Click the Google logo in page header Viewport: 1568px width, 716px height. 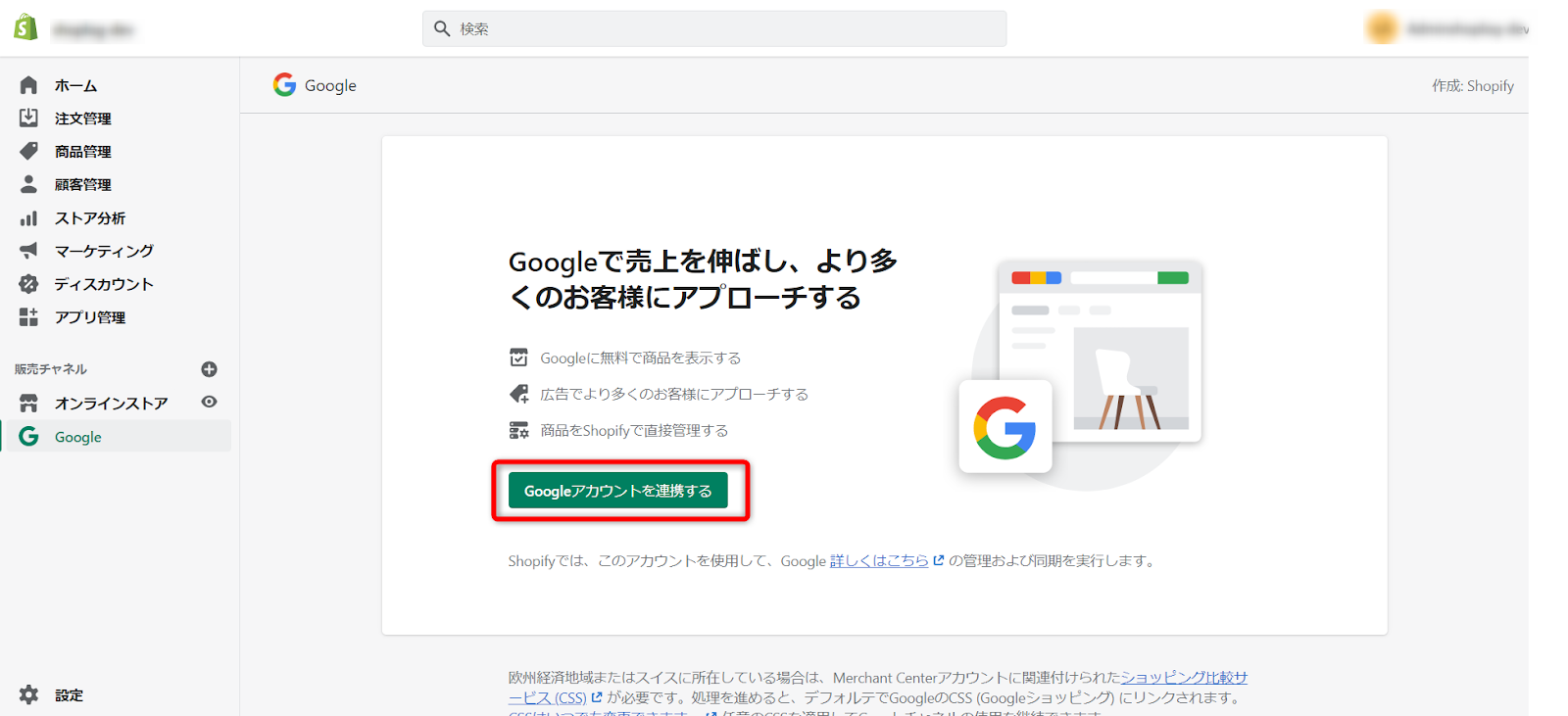point(284,85)
